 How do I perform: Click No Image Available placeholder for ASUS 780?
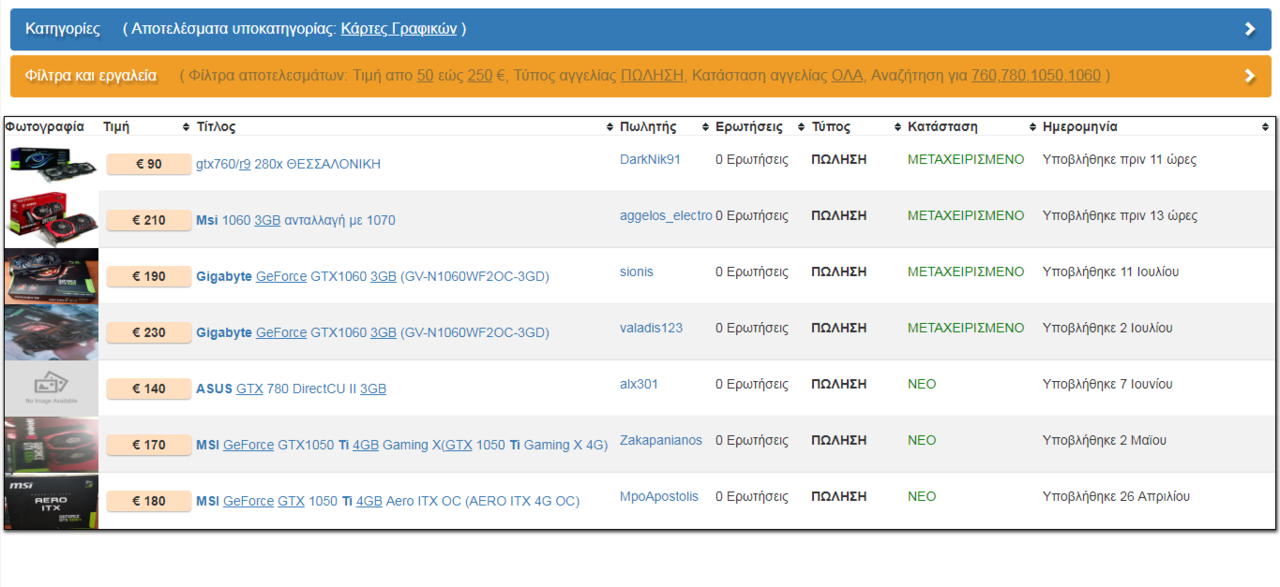click(51, 388)
